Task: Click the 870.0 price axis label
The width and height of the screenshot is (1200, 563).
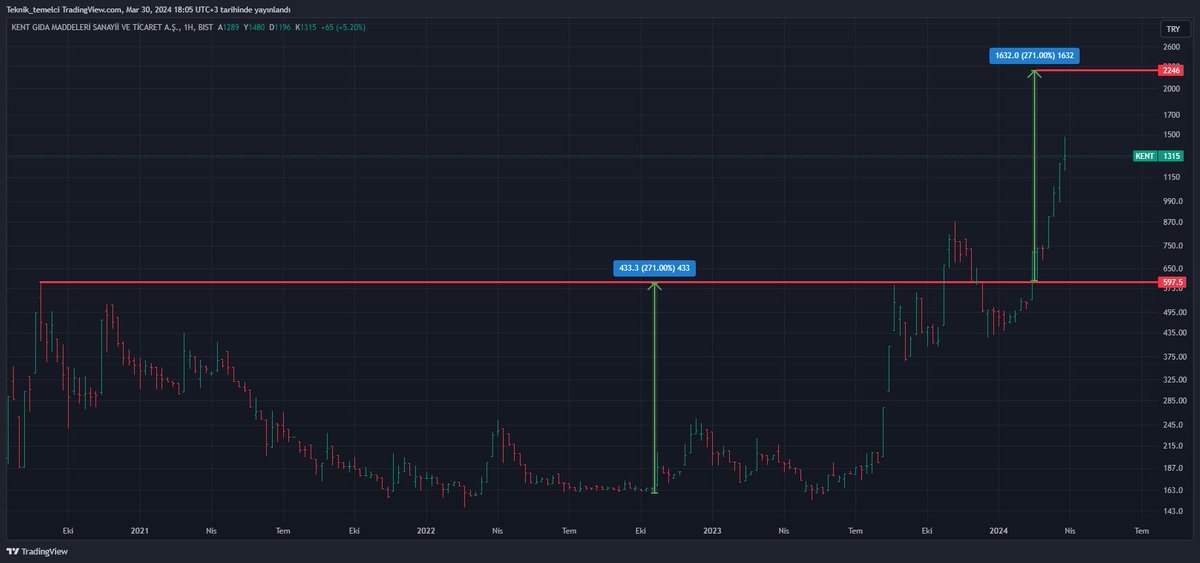Action: coord(1173,222)
